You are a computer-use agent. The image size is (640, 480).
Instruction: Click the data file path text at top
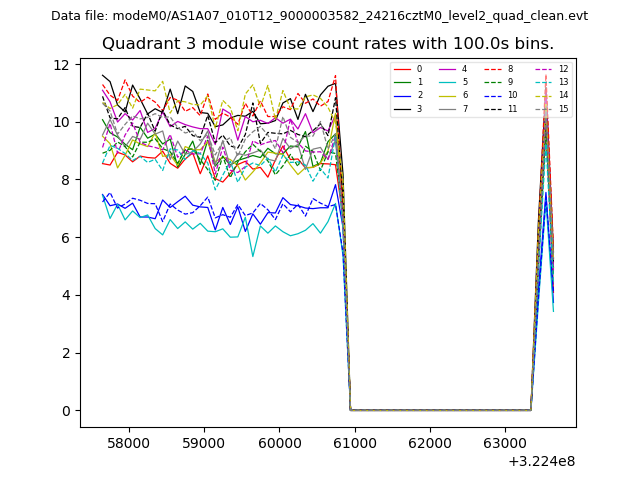click(319, 16)
